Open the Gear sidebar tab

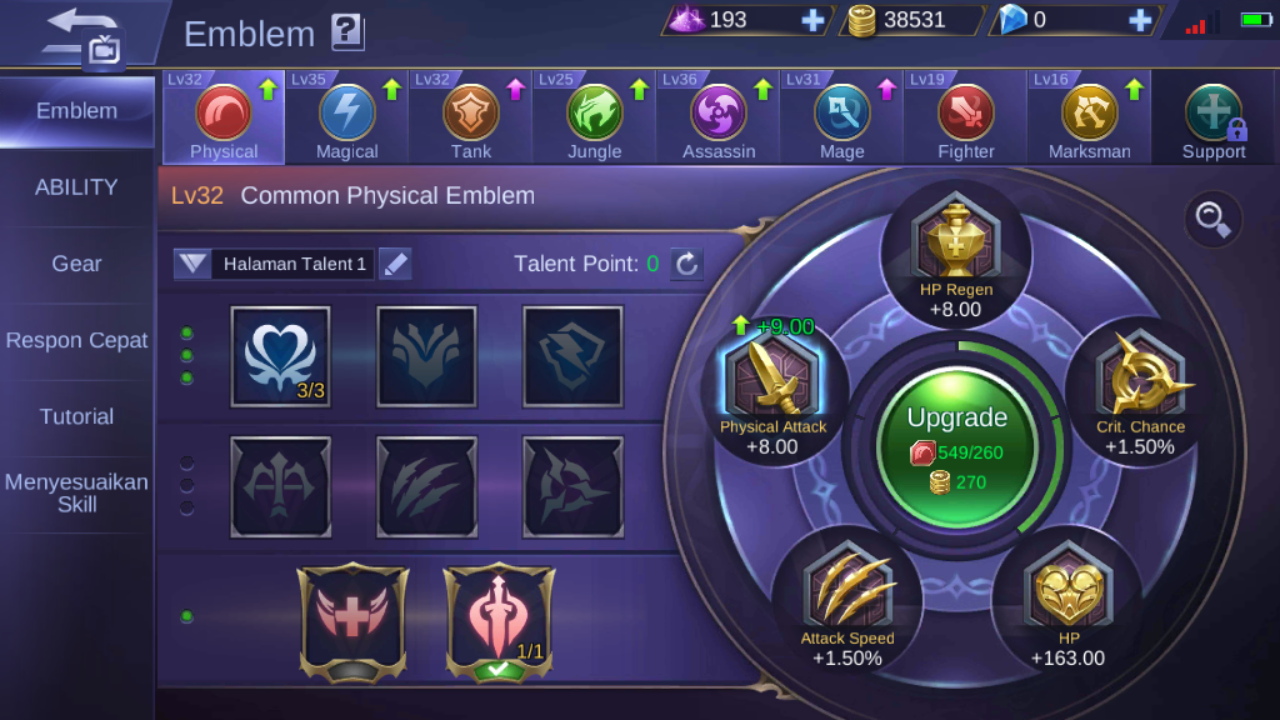click(x=77, y=264)
